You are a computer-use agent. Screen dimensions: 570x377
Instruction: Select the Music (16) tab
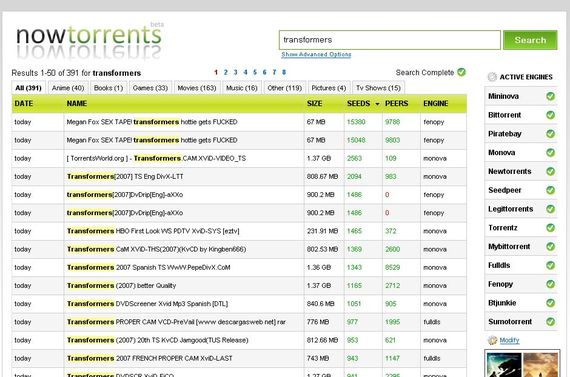tap(241, 88)
